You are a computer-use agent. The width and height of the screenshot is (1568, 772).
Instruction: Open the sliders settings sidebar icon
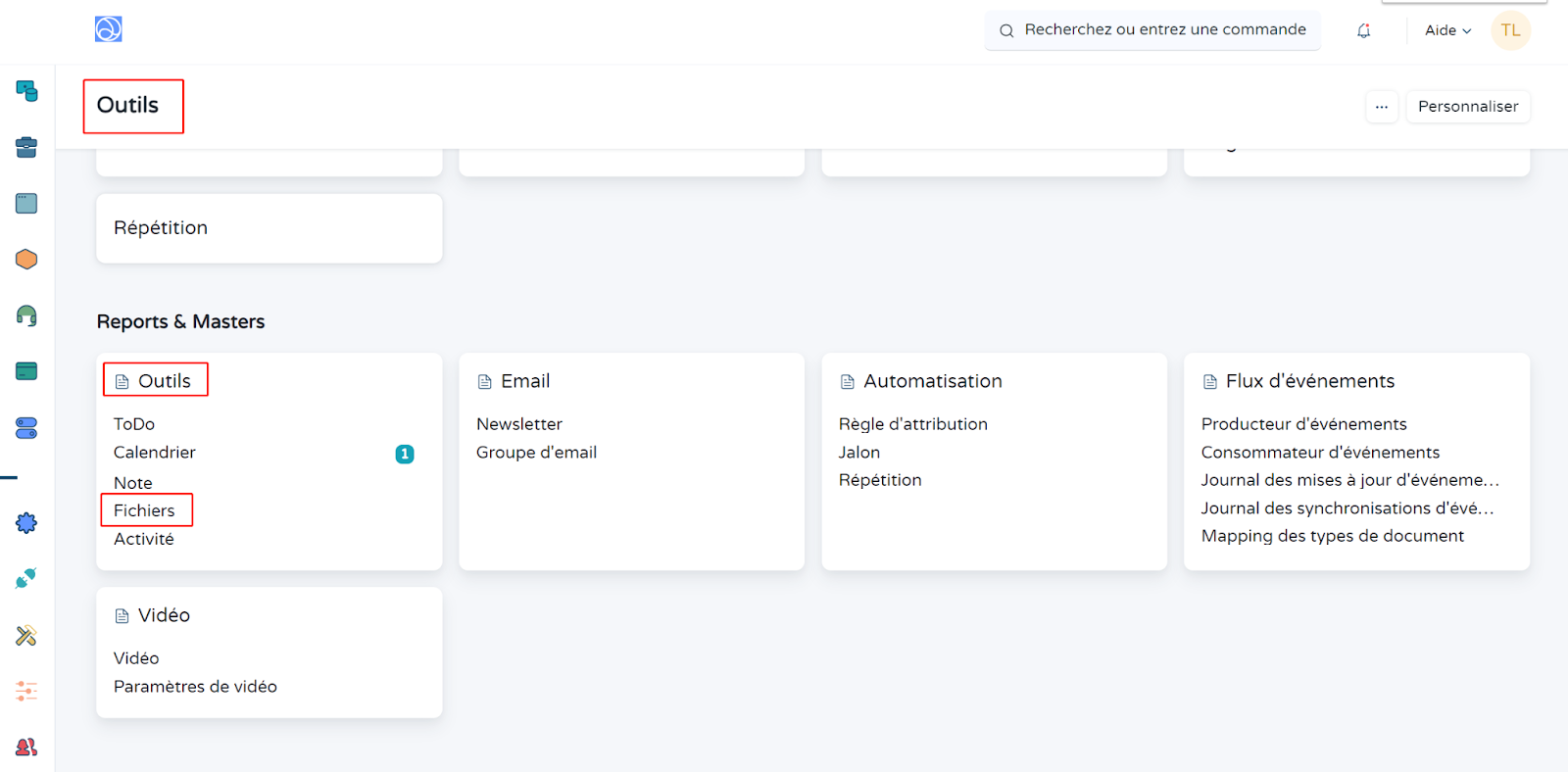coord(26,691)
